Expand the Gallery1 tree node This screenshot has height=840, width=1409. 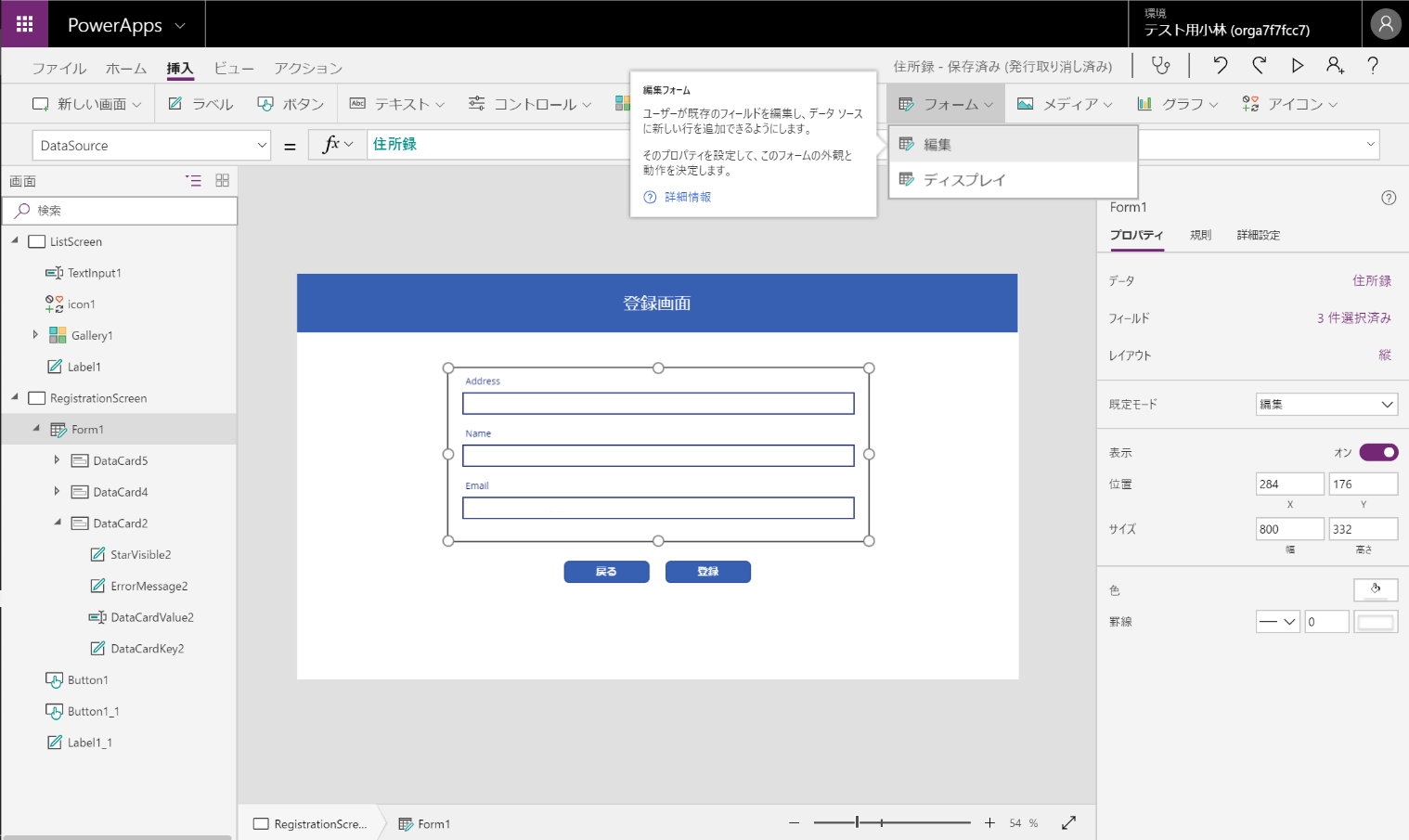pyautogui.click(x=35, y=335)
